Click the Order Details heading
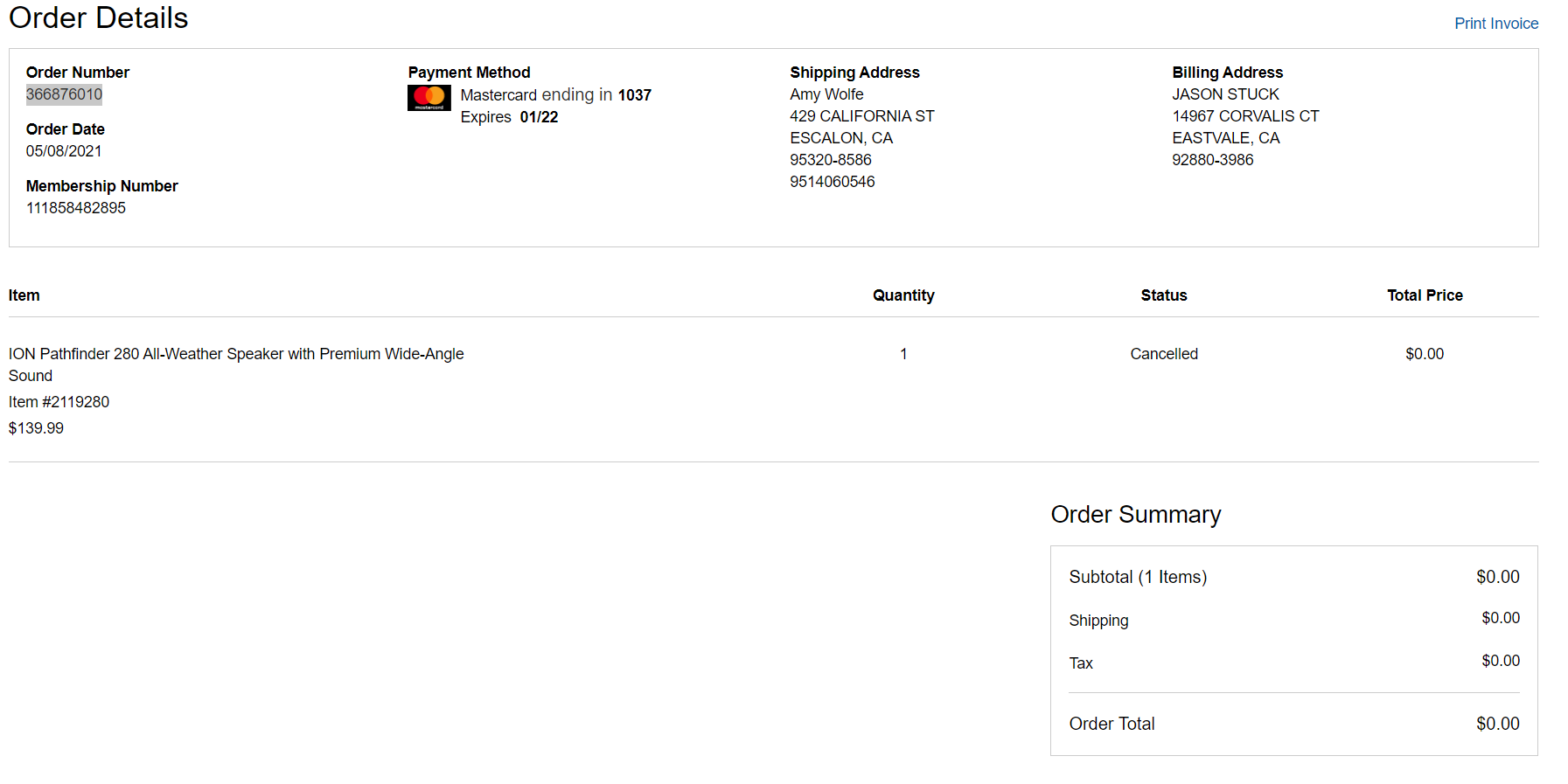Viewport: 1568px width, 784px height. click(x=99, y=17)
